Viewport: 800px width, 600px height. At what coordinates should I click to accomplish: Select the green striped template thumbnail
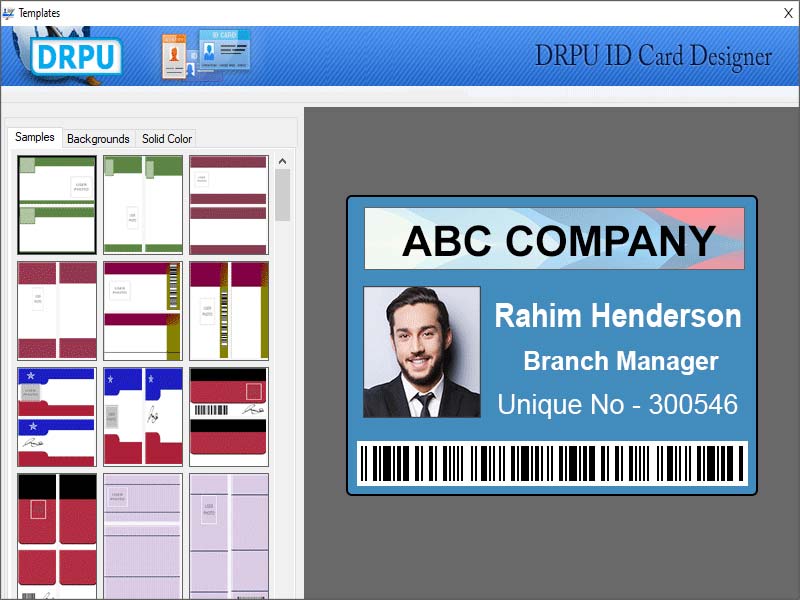(x=57, y=203)
